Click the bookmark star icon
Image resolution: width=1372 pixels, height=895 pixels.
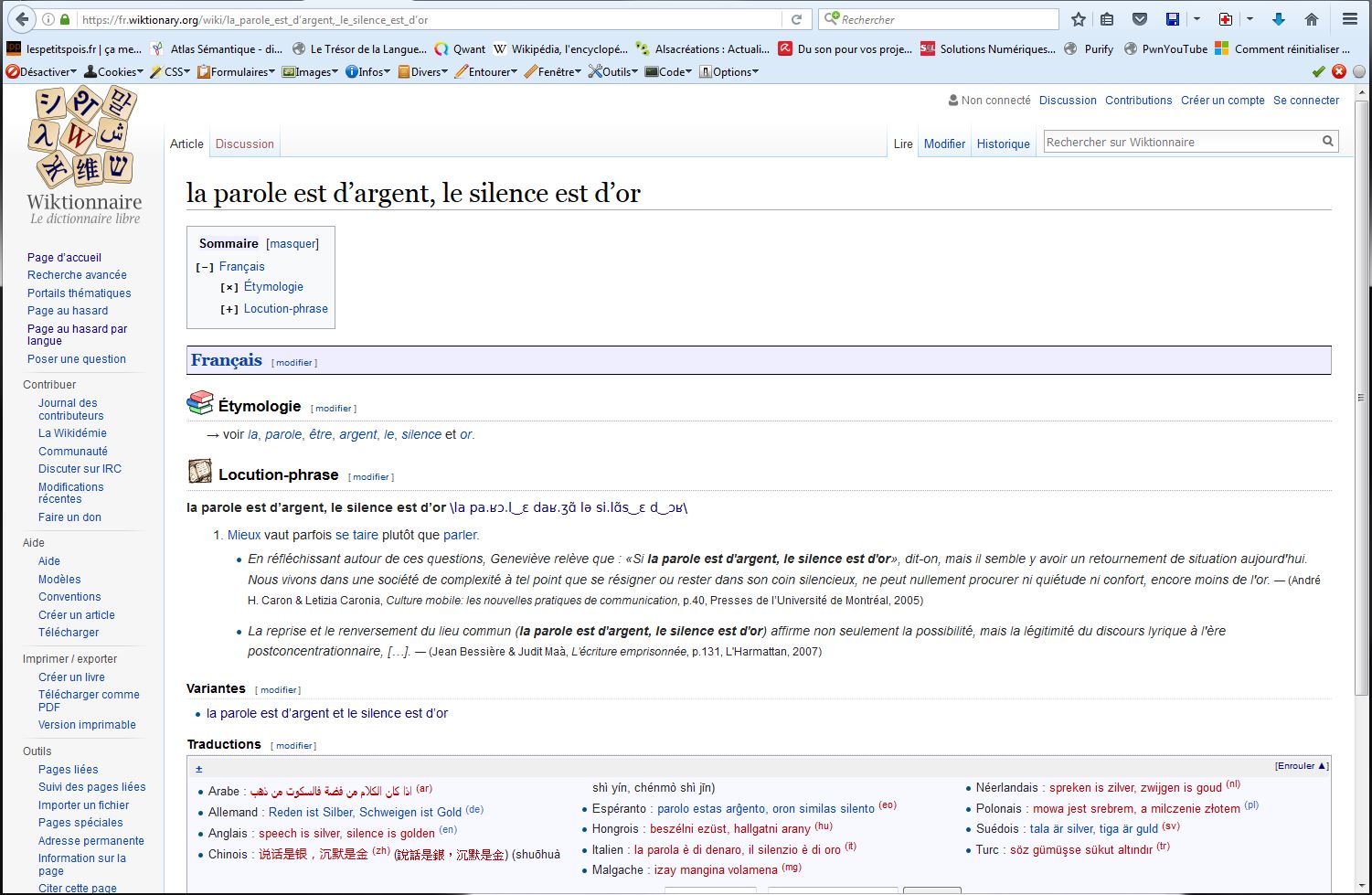[1079, 19]
